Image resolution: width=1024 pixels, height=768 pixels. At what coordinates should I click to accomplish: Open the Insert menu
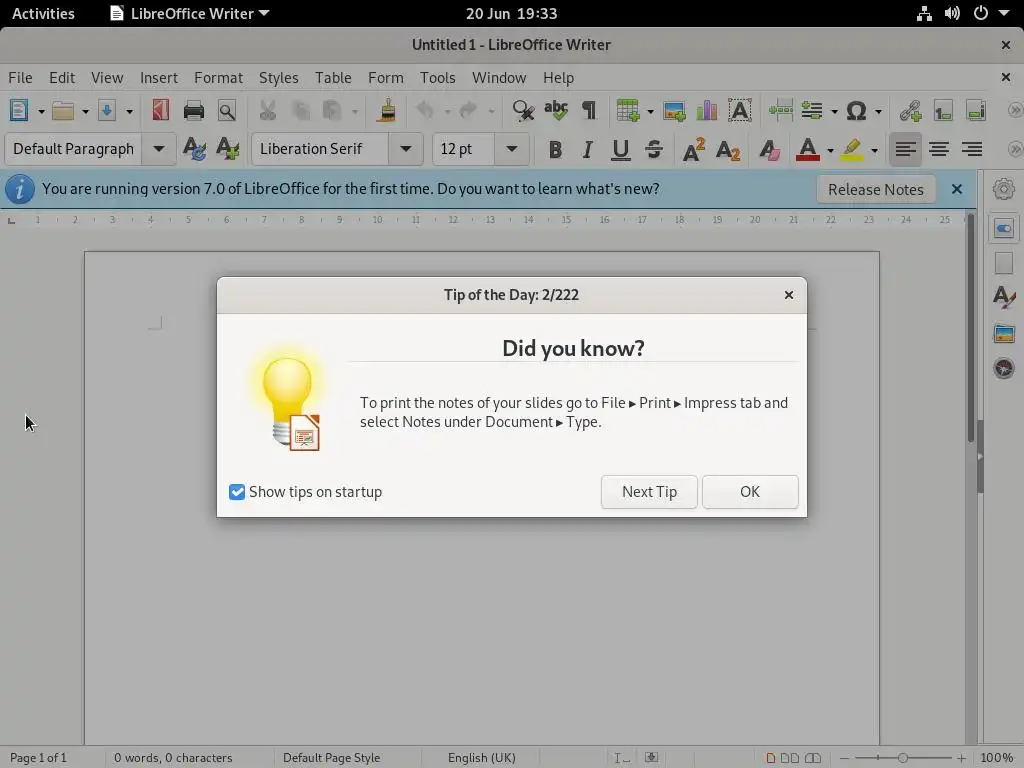(159, 78)
